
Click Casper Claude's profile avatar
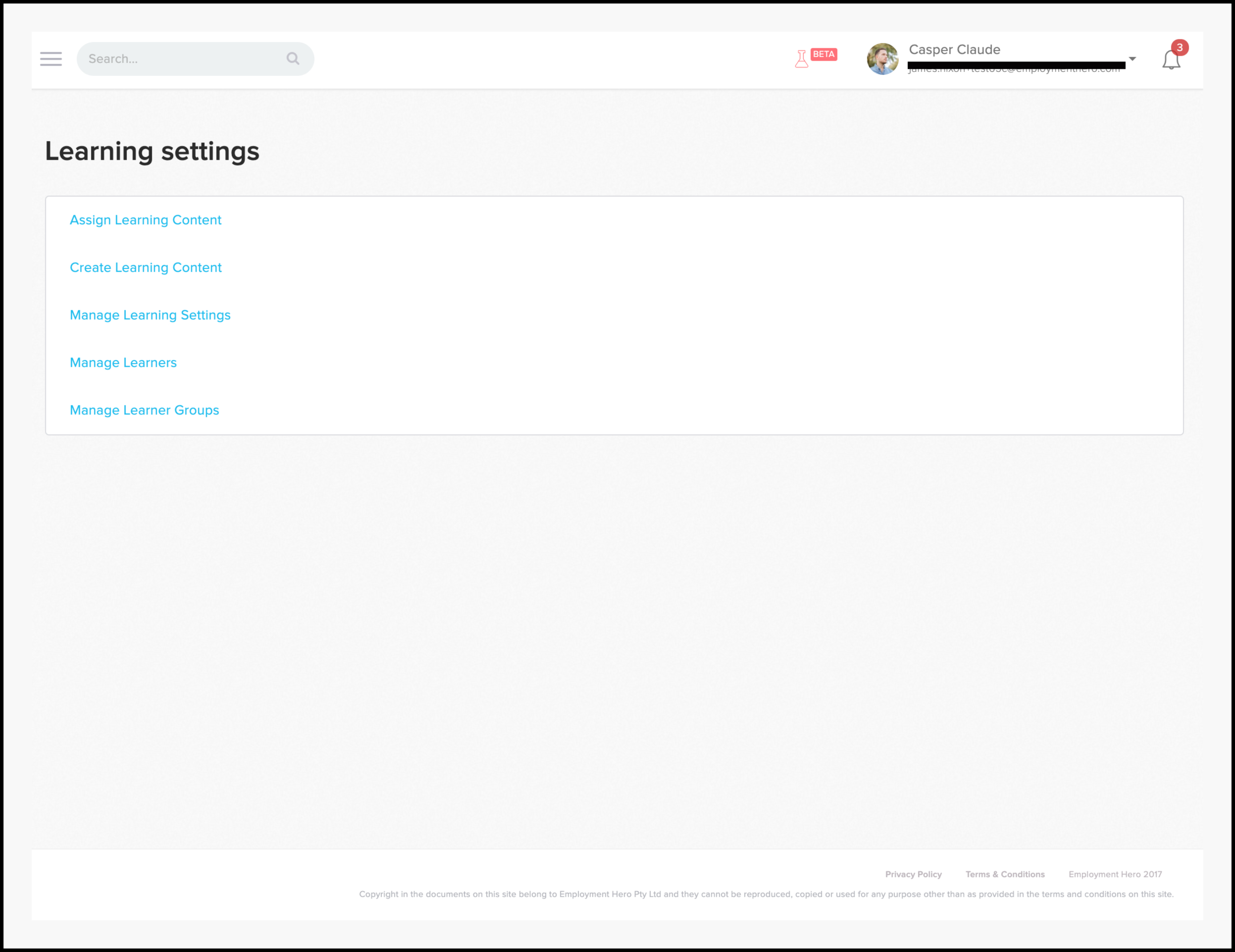tap(882, 59)
